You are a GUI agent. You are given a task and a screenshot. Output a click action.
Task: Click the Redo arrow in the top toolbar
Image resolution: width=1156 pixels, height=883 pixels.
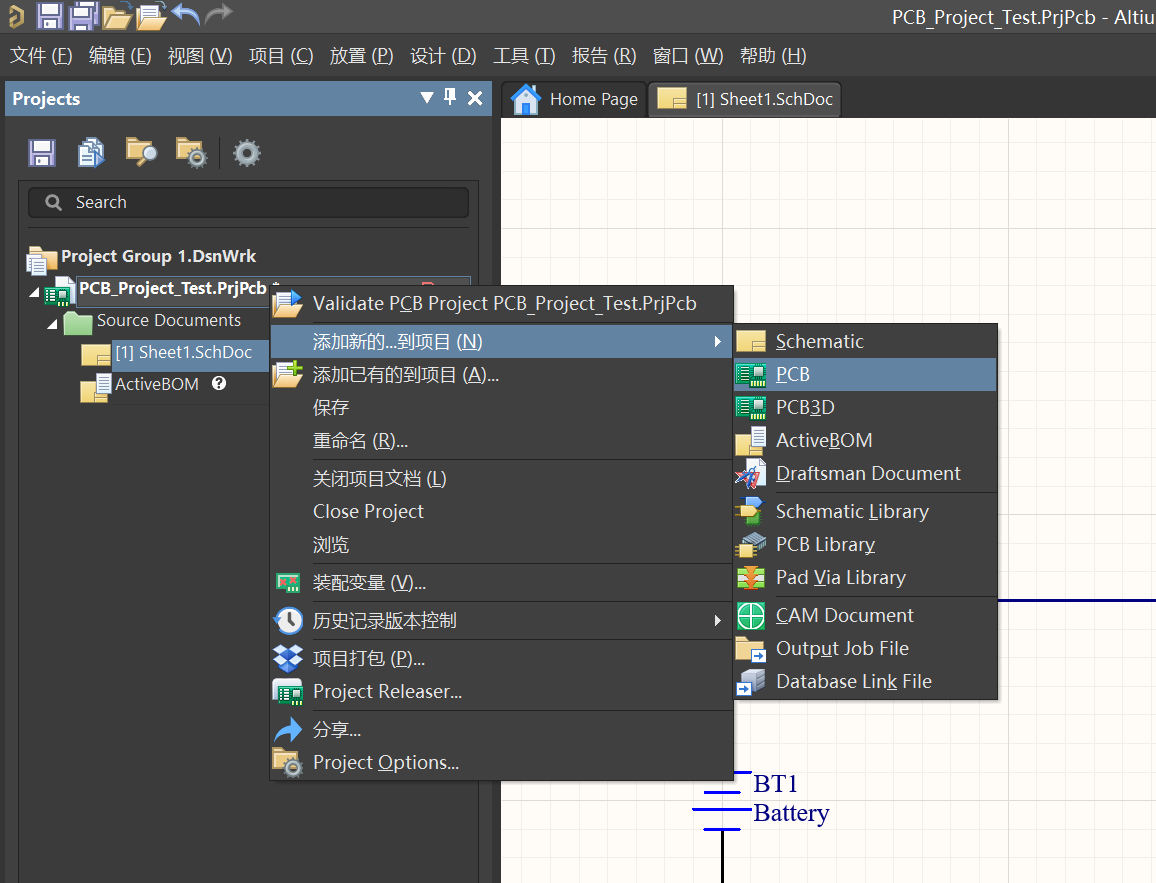coord(218,14)
